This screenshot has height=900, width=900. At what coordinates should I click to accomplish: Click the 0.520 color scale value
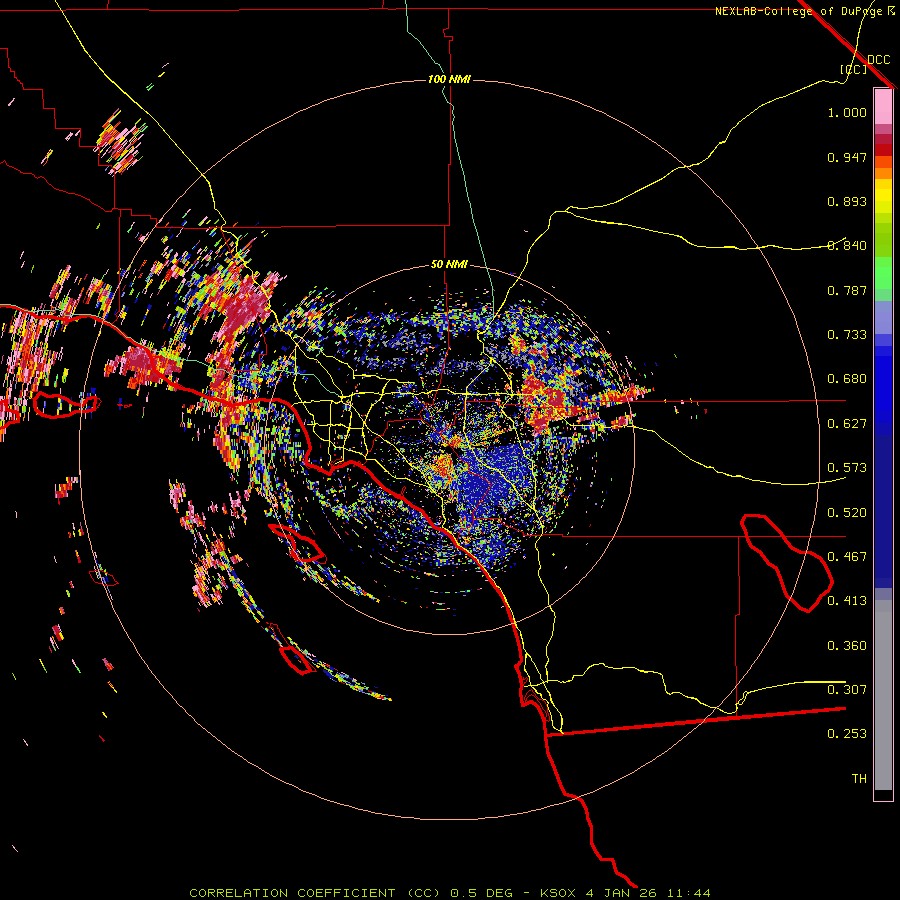click(847, 513)
